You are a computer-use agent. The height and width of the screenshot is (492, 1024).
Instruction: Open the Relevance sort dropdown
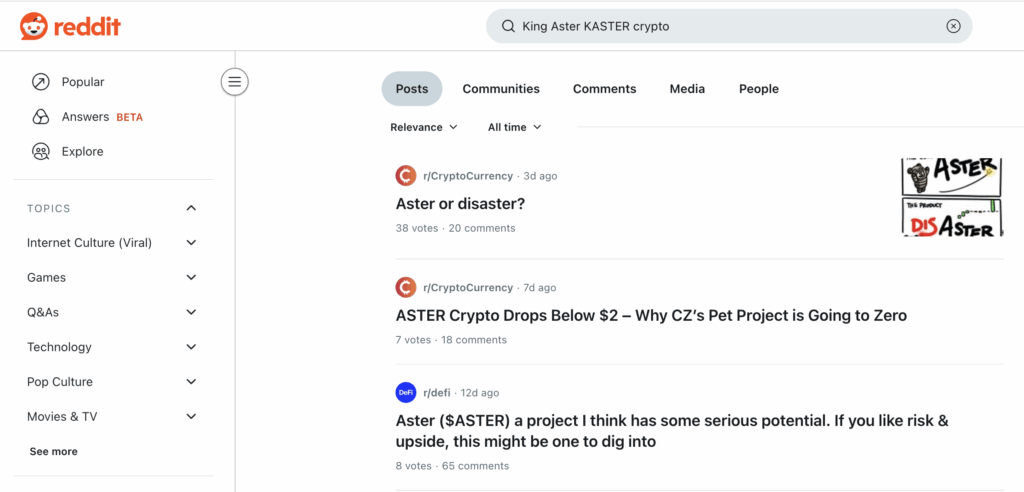424,127
